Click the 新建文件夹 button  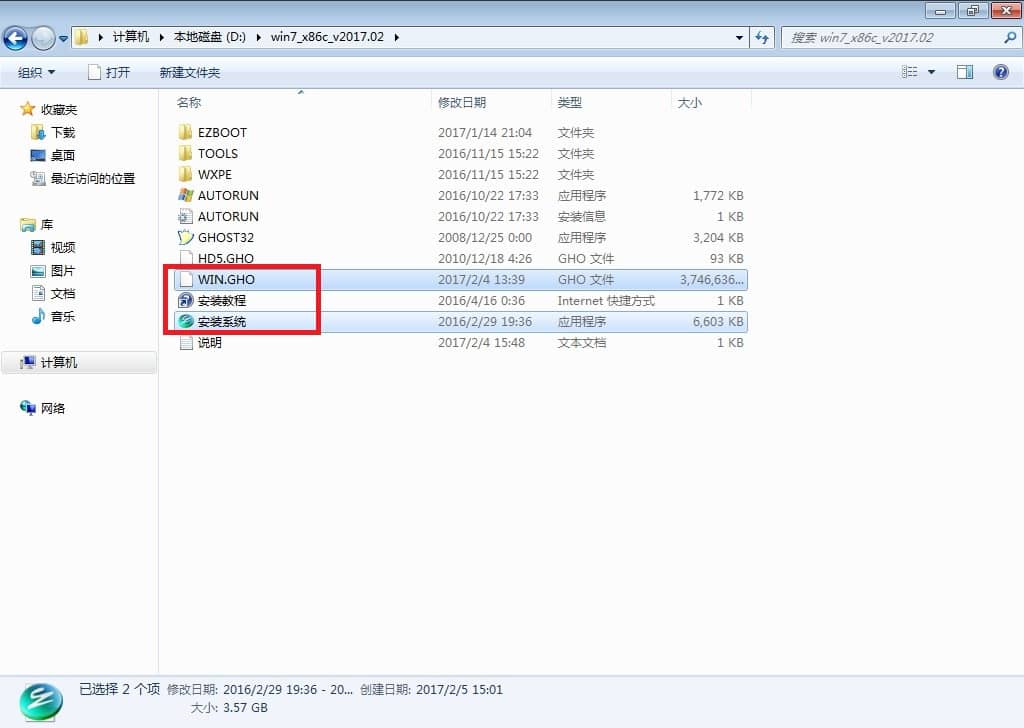pos(189,72)
